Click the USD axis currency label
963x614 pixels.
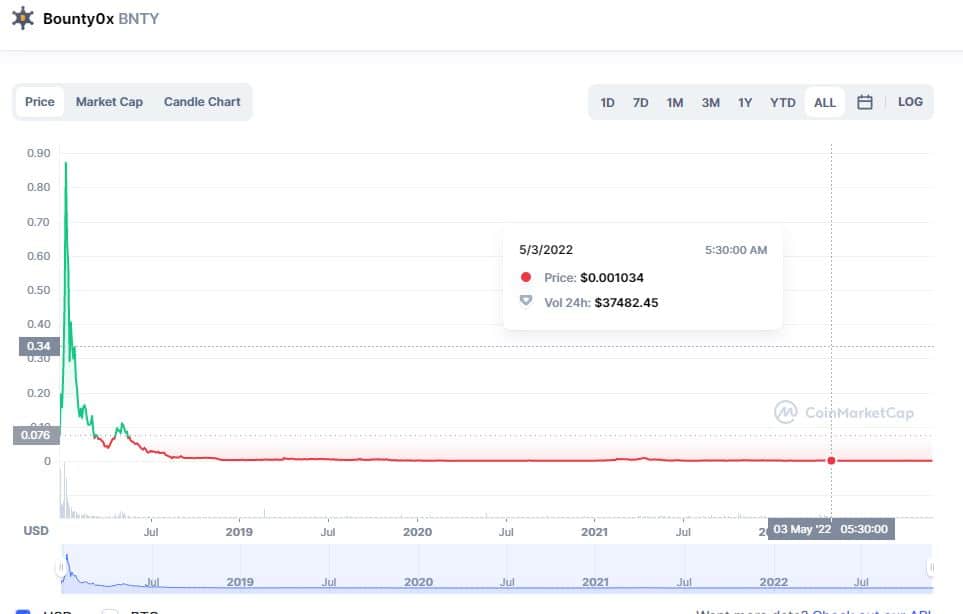[x=36, y=530]
